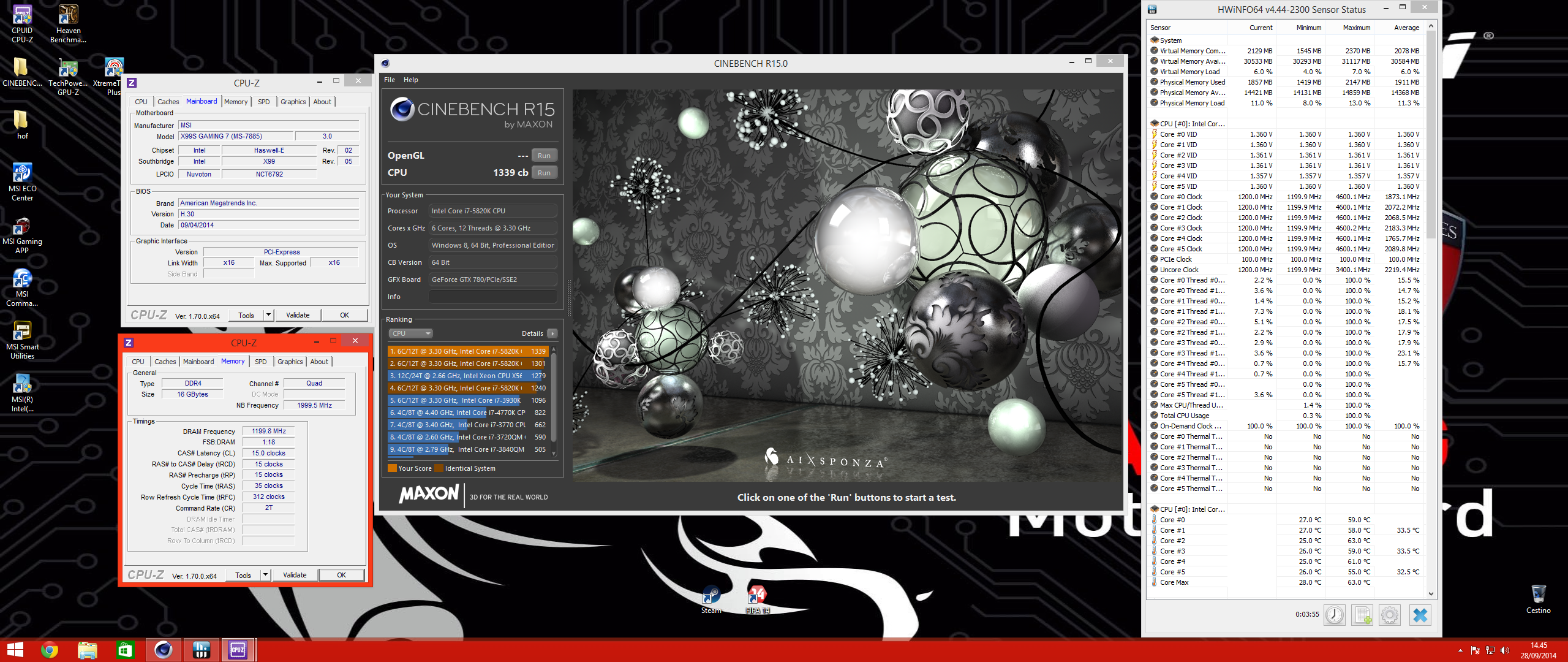Launch the TechPowerUp GPU-Z shortcut
This screenshot has width=1568, height=662.
click(x=68, y=77)
